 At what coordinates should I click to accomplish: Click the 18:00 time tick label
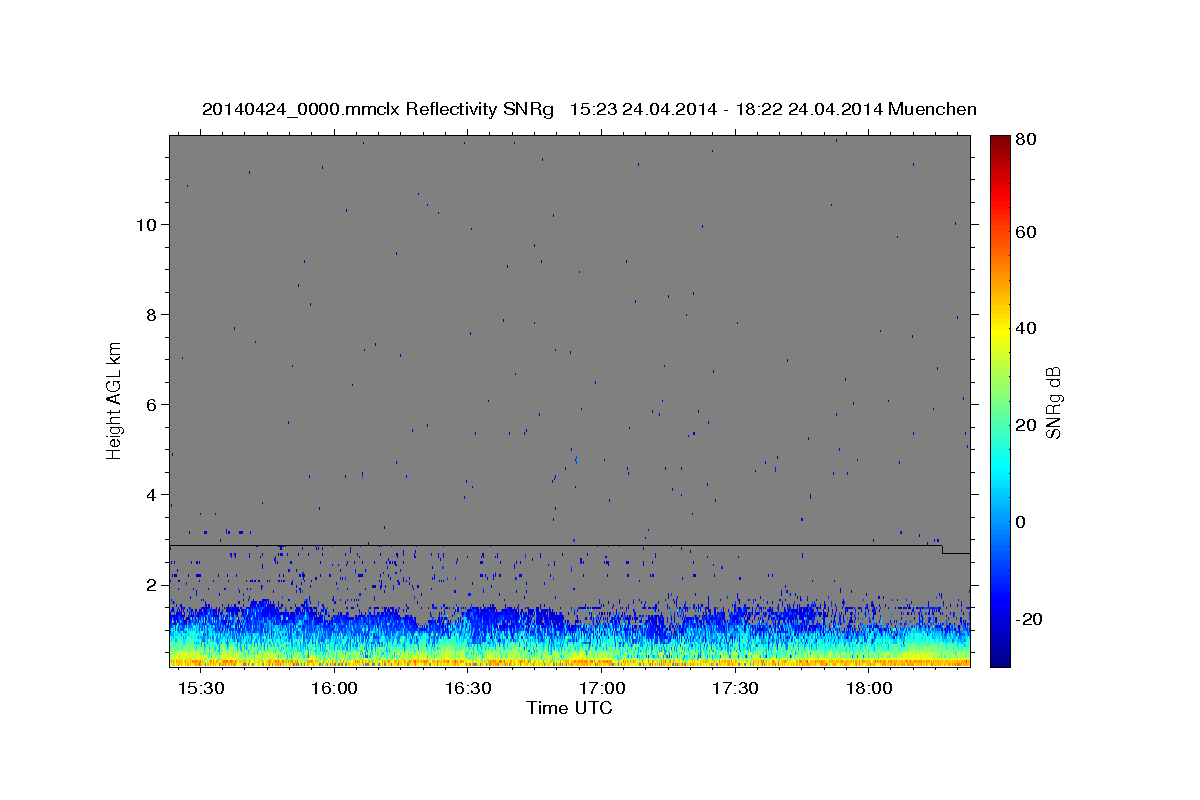[870, 689]
